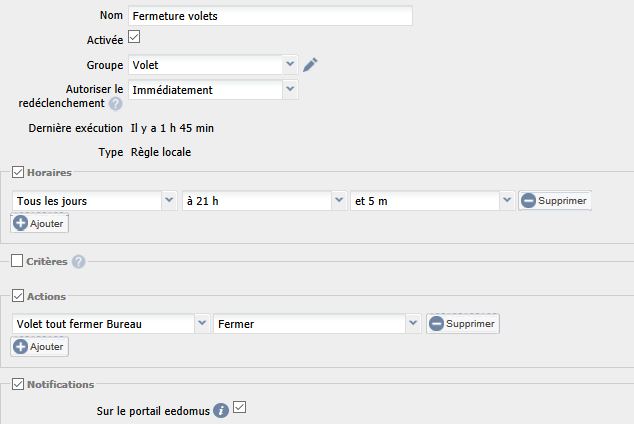Open the Groupe Volet dropdown
The width and height of the screenshot is (634, 424).
point(213,65)
